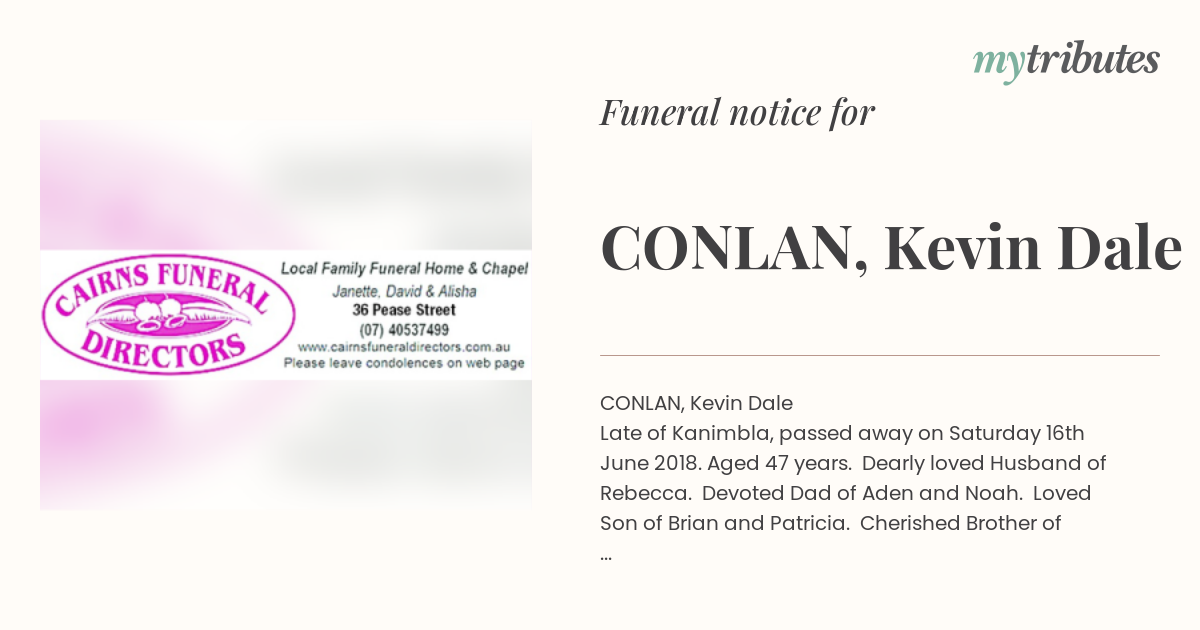Image resolution: width=1200 pixels, height=630 pixels.
Task: Click the flower emblem inside the oval logo
Action: (168, 312)
